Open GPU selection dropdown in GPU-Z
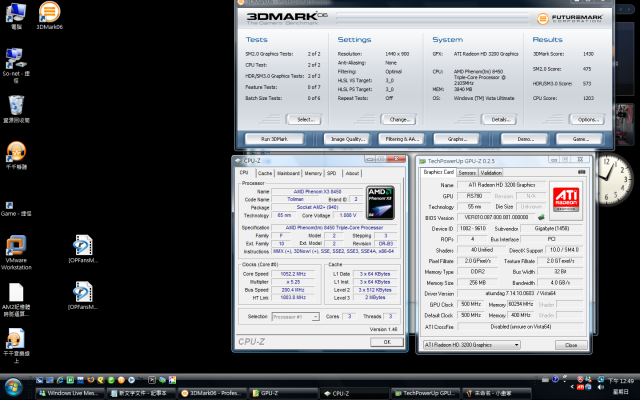 pyautogui.click(x=471, y=345)
